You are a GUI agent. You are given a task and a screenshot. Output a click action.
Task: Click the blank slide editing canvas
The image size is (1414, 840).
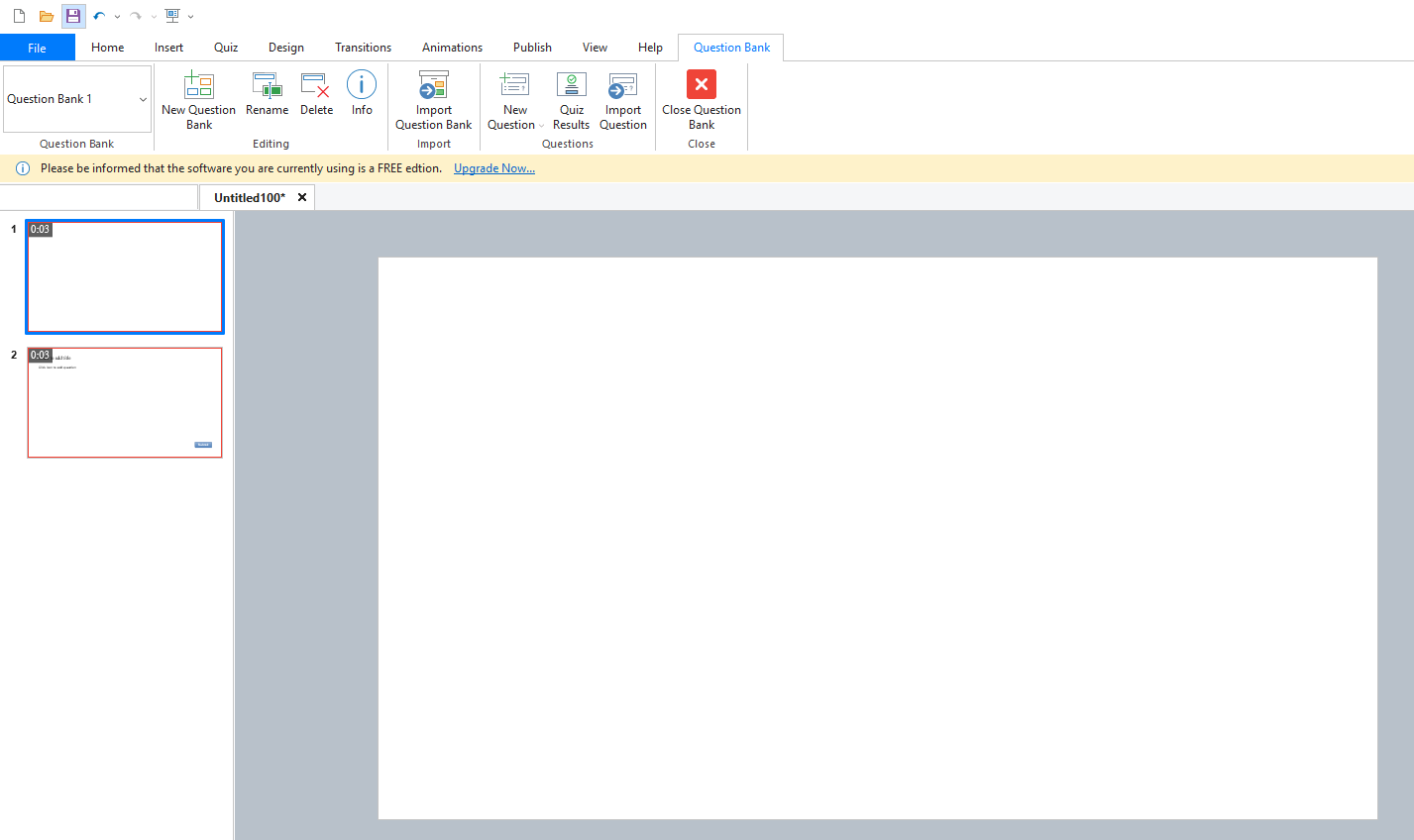point(878,539)
